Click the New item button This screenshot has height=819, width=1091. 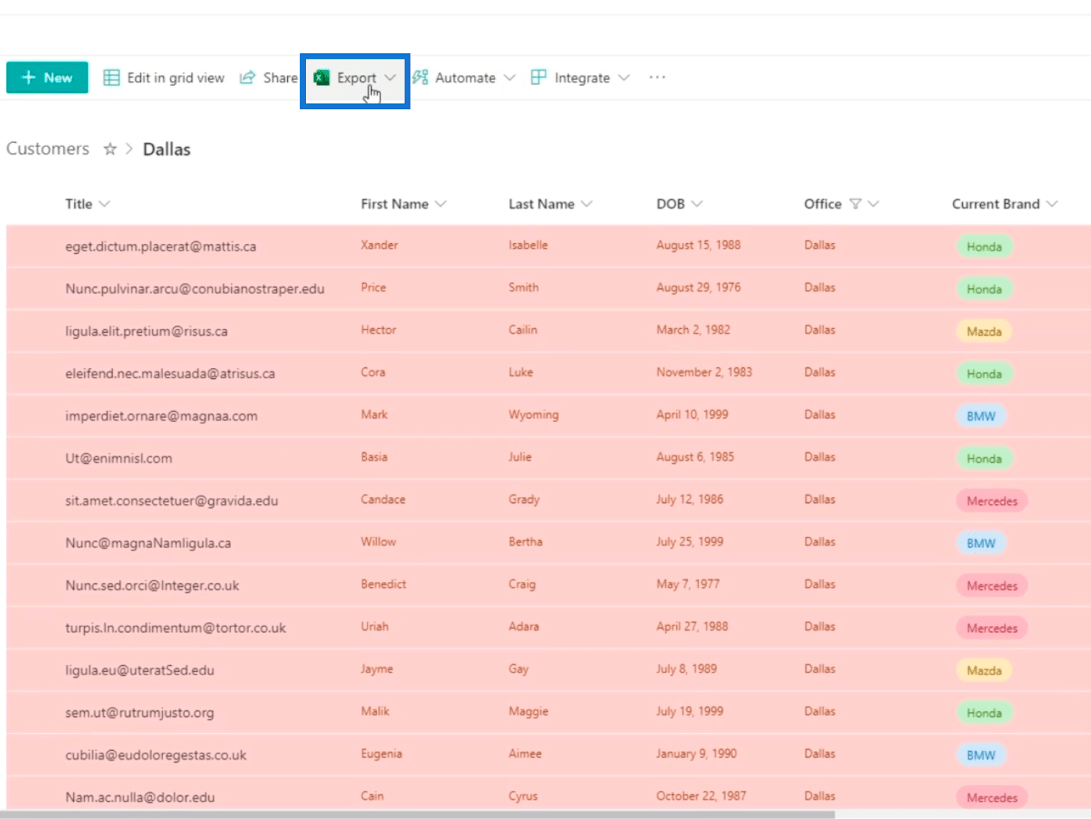point(47,77)
